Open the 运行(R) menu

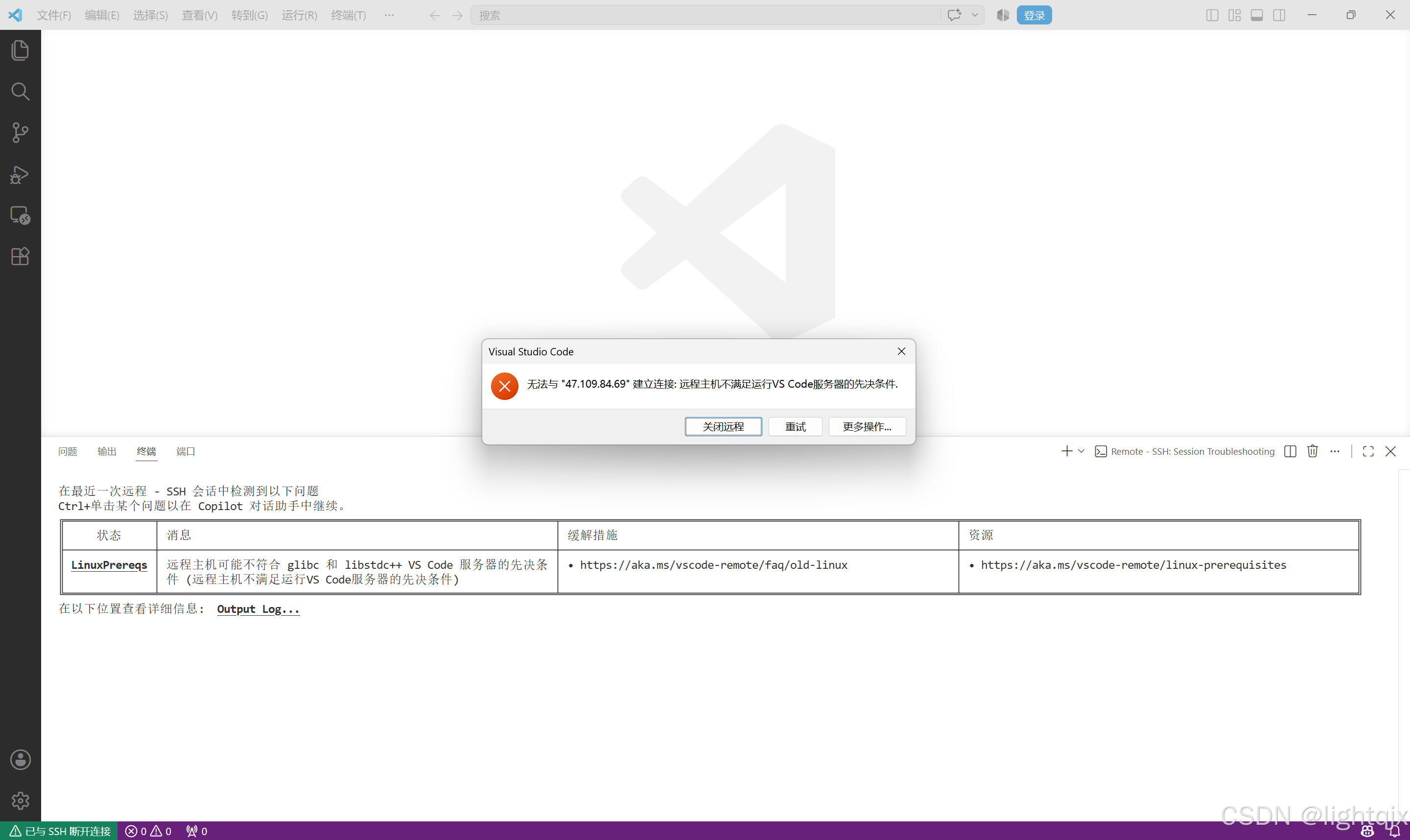(300, 15)
